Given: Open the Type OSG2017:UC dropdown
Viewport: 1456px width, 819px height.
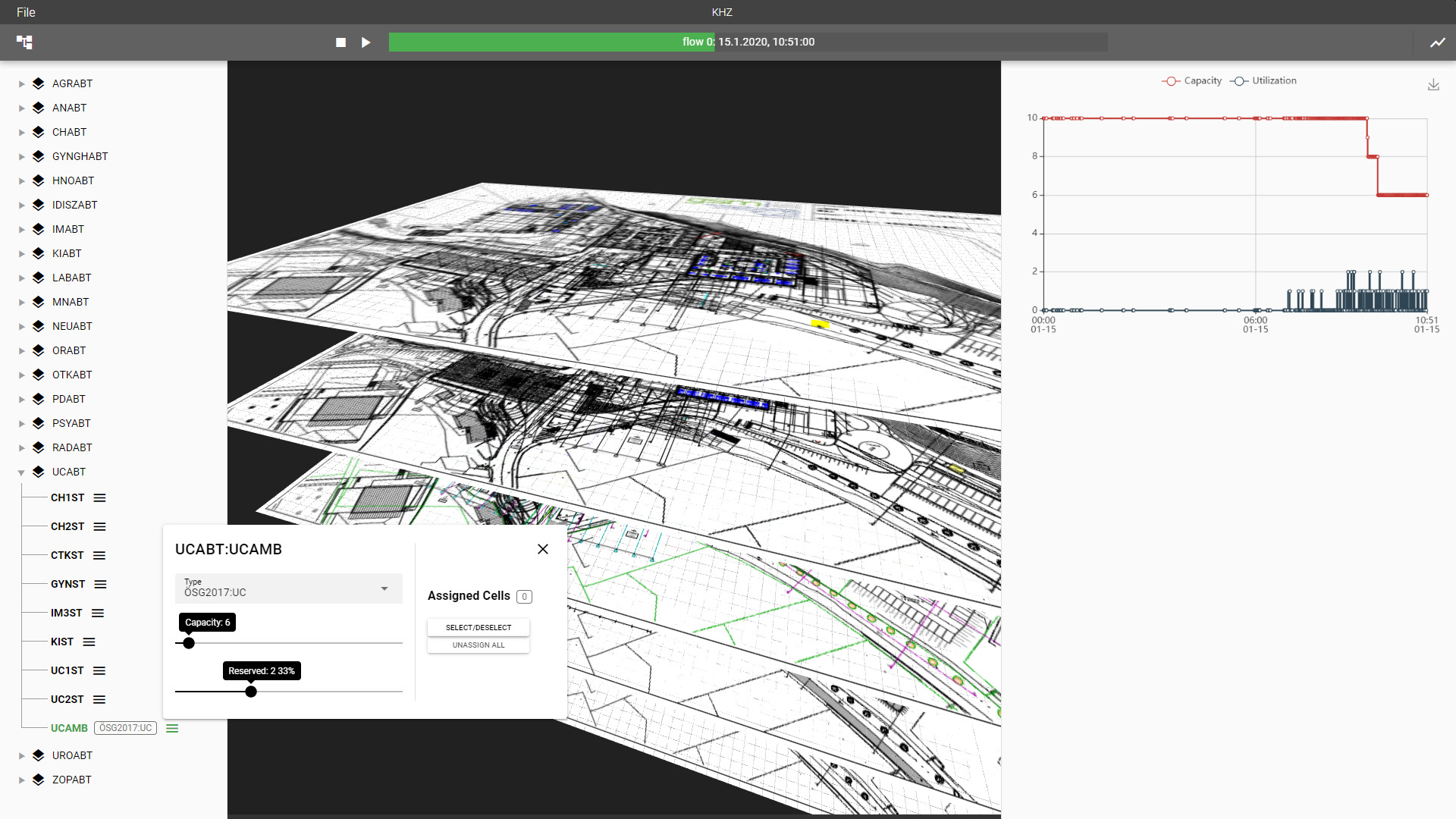Looking at the screenshot, I should click(288, 588).
